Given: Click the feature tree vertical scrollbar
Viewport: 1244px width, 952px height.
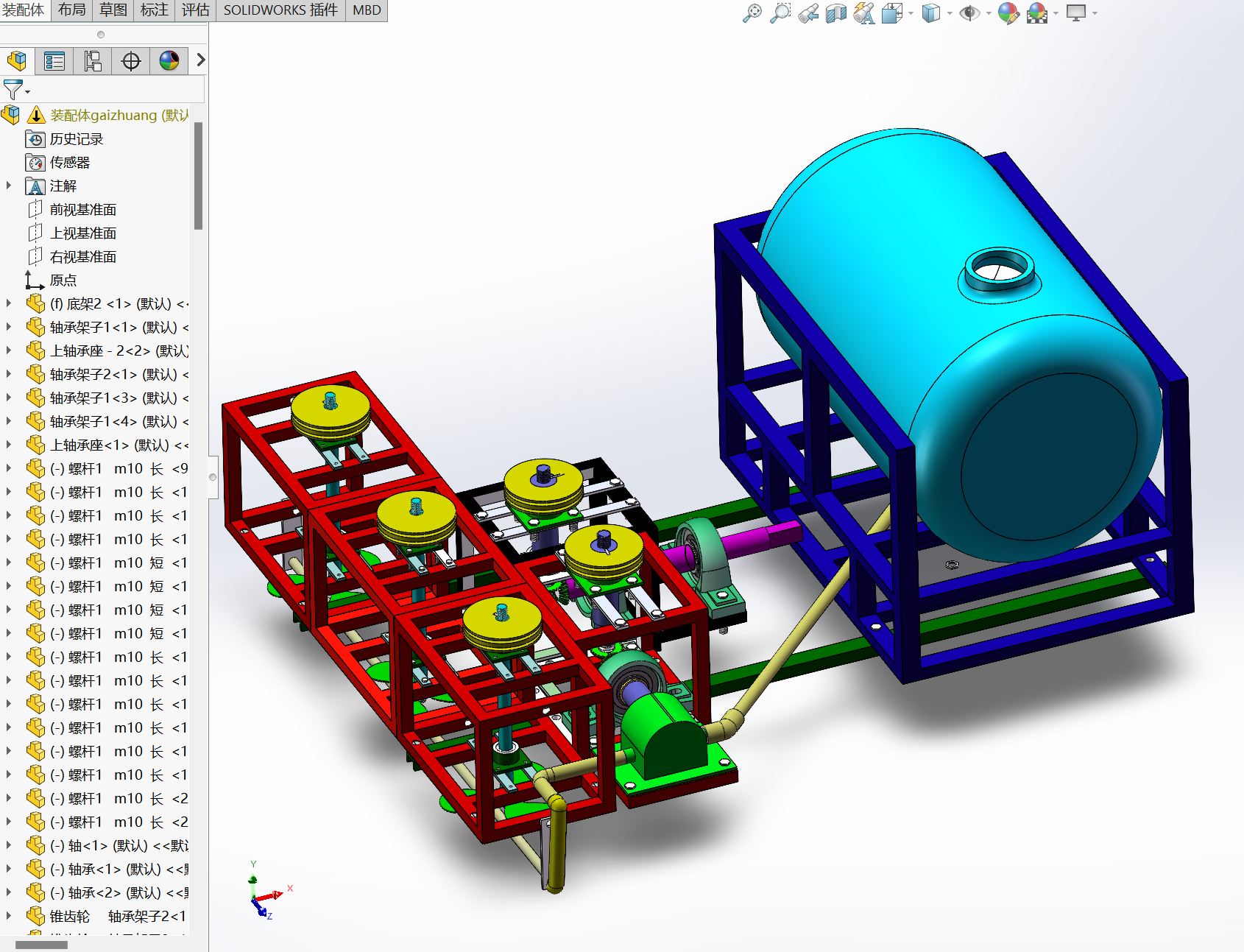Looking at the screenshot, I should 198,177.
